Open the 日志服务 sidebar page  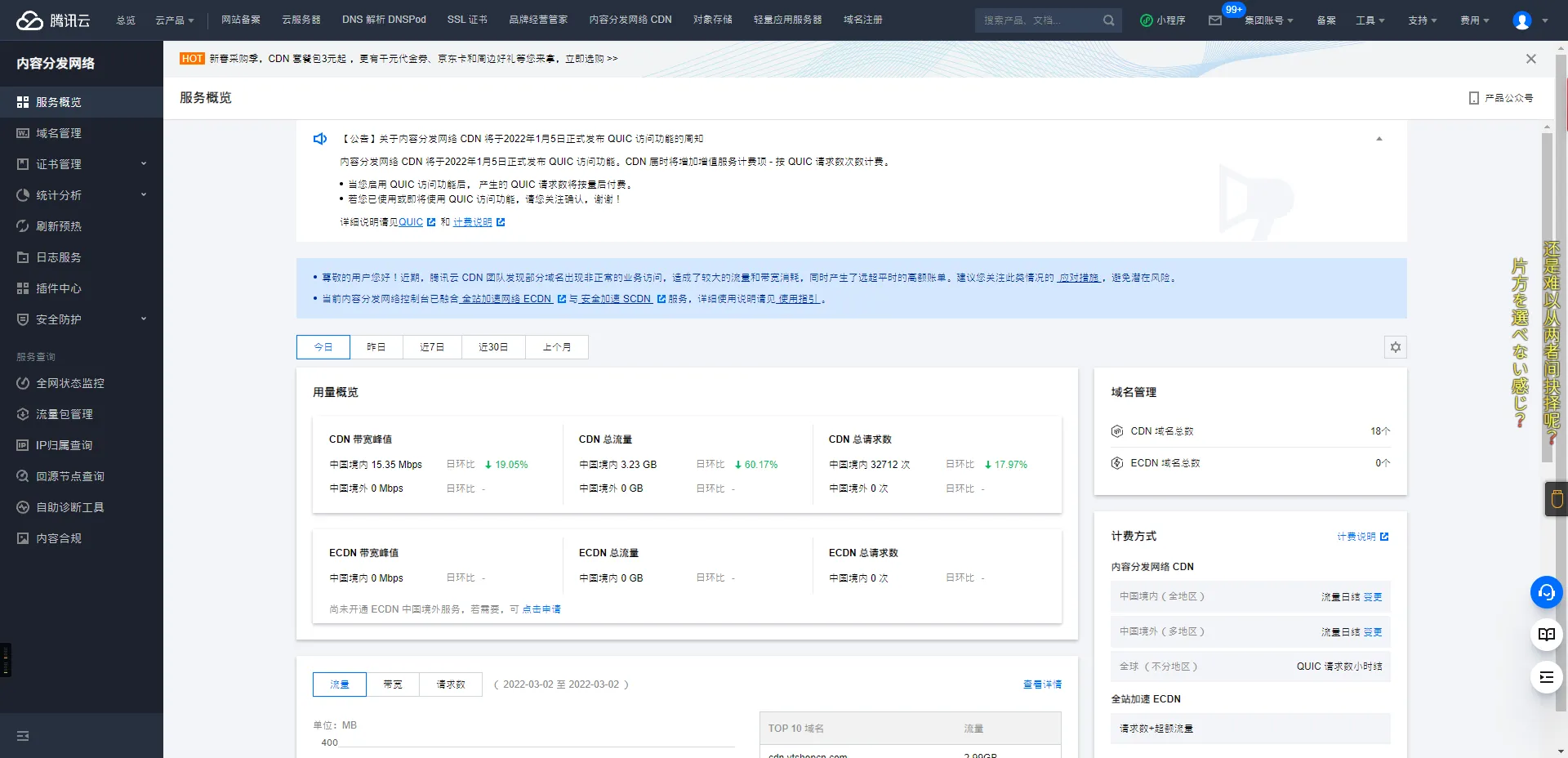point(57,257)
